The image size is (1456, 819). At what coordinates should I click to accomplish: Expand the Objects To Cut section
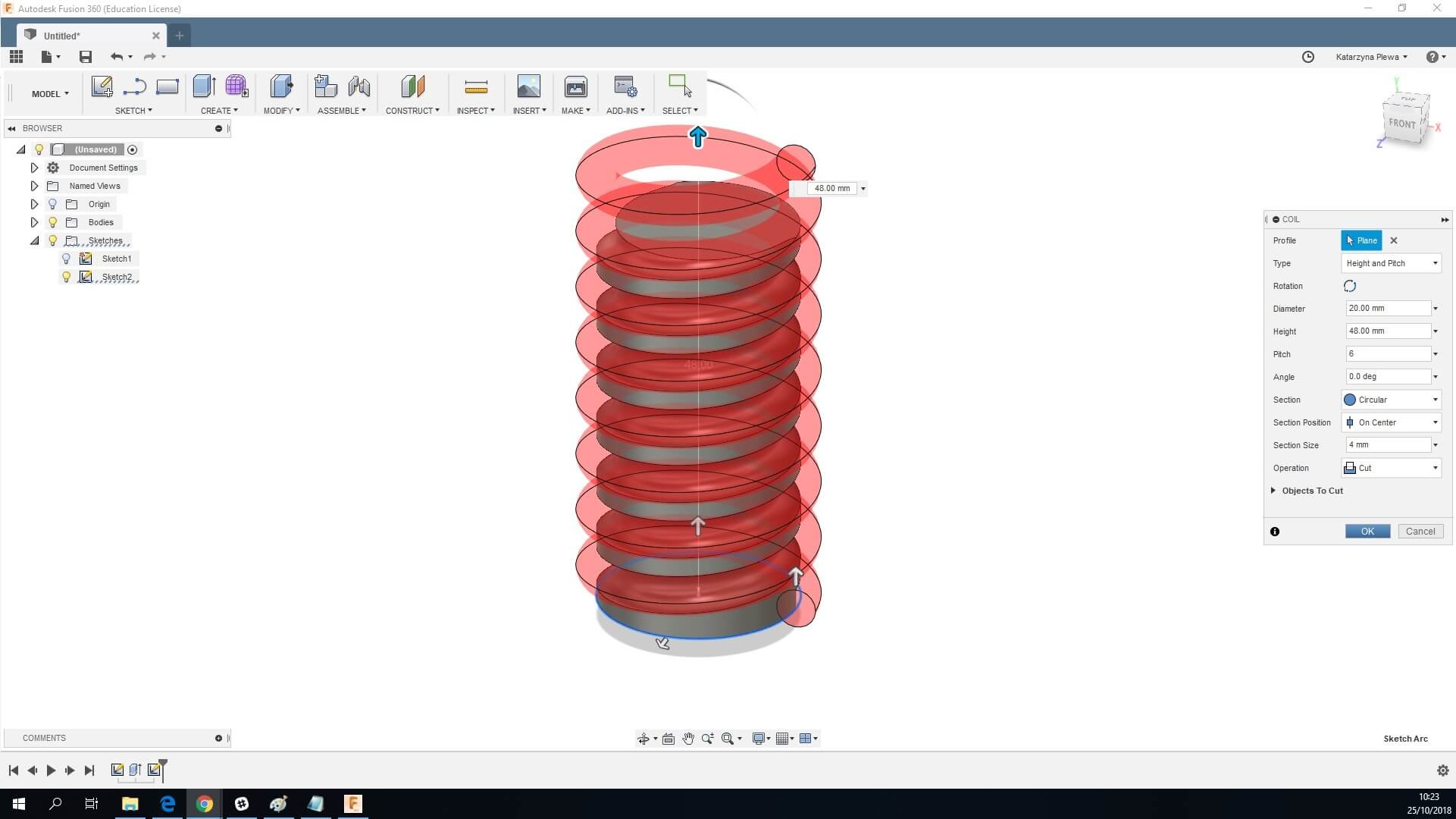pos(1273,491)
